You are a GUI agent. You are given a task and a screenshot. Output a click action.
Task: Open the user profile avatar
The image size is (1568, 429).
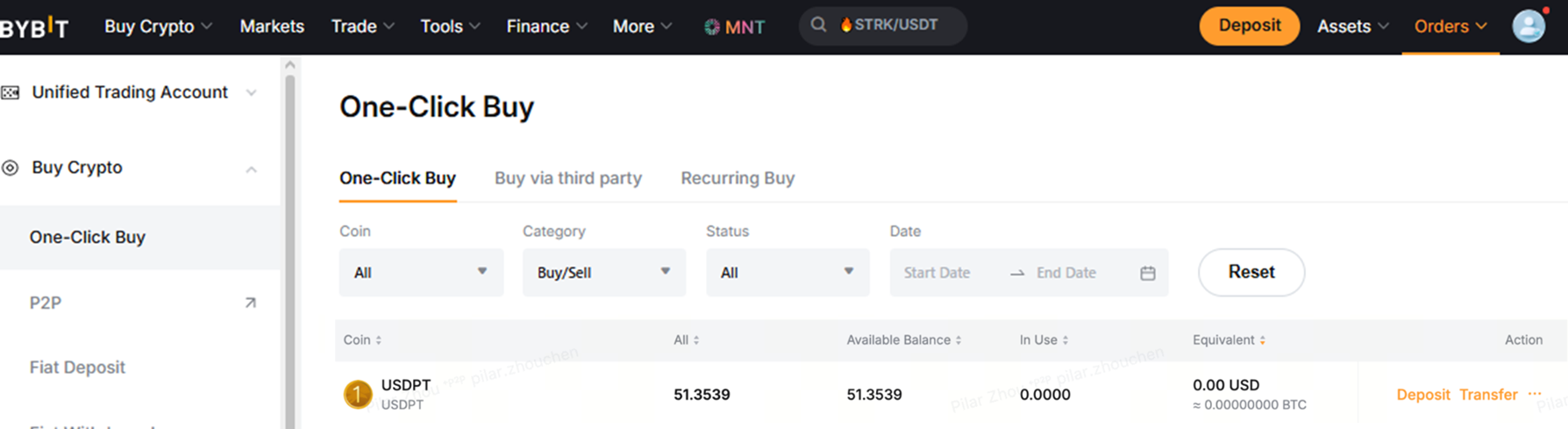(1529, 26)
